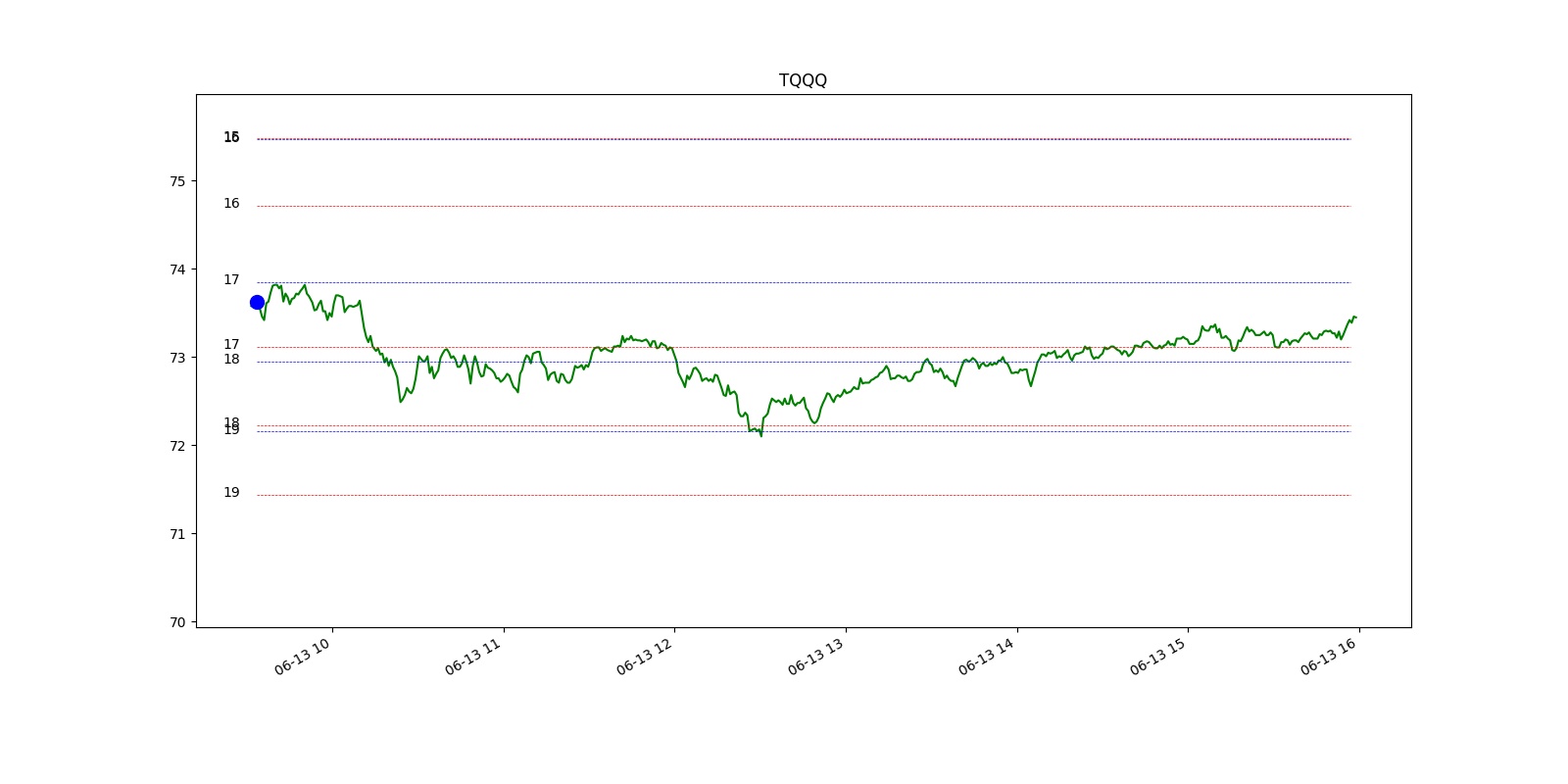The image size is (1568, 784).
Task: Click level label 16 beside the red dashed line
Action: coord(231,204)
